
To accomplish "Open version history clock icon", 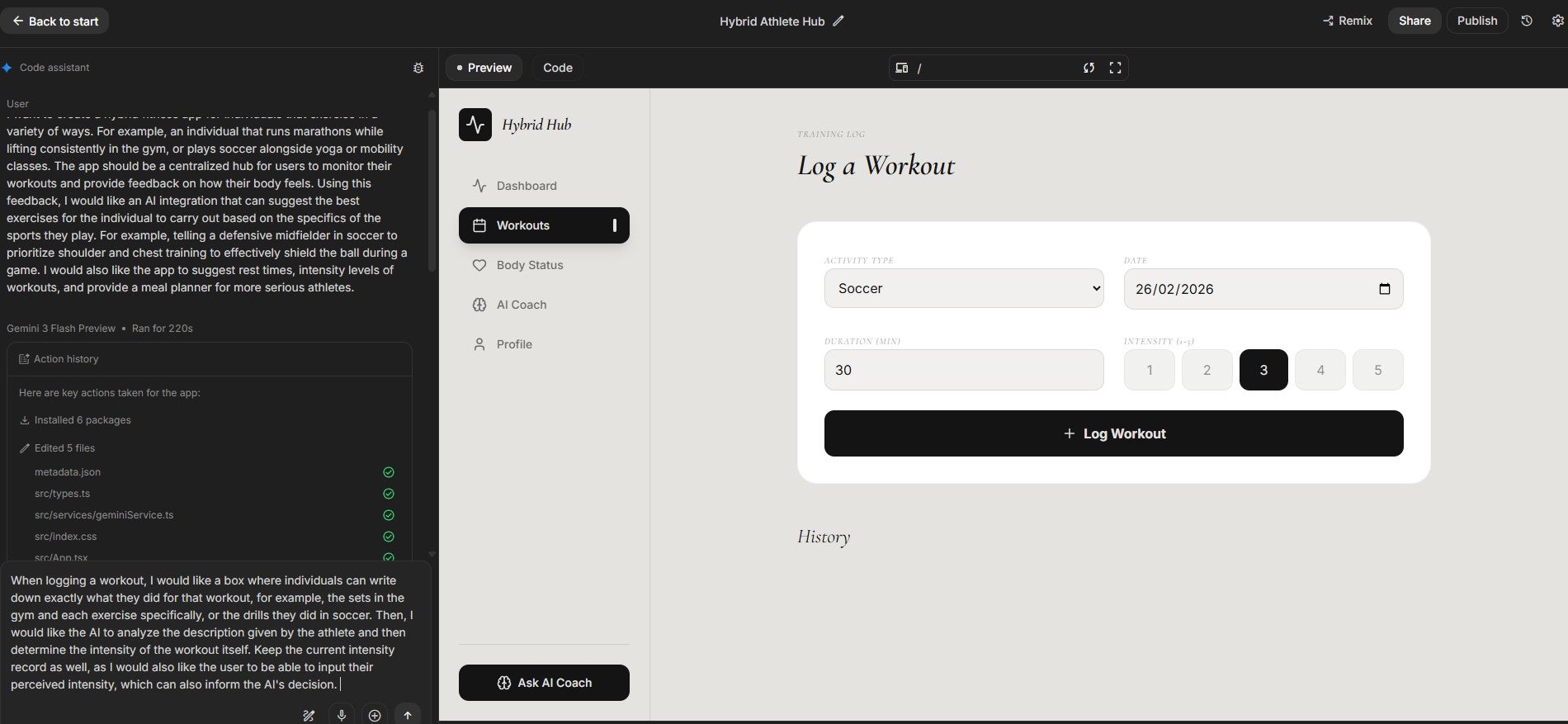I will (1527, 21).
